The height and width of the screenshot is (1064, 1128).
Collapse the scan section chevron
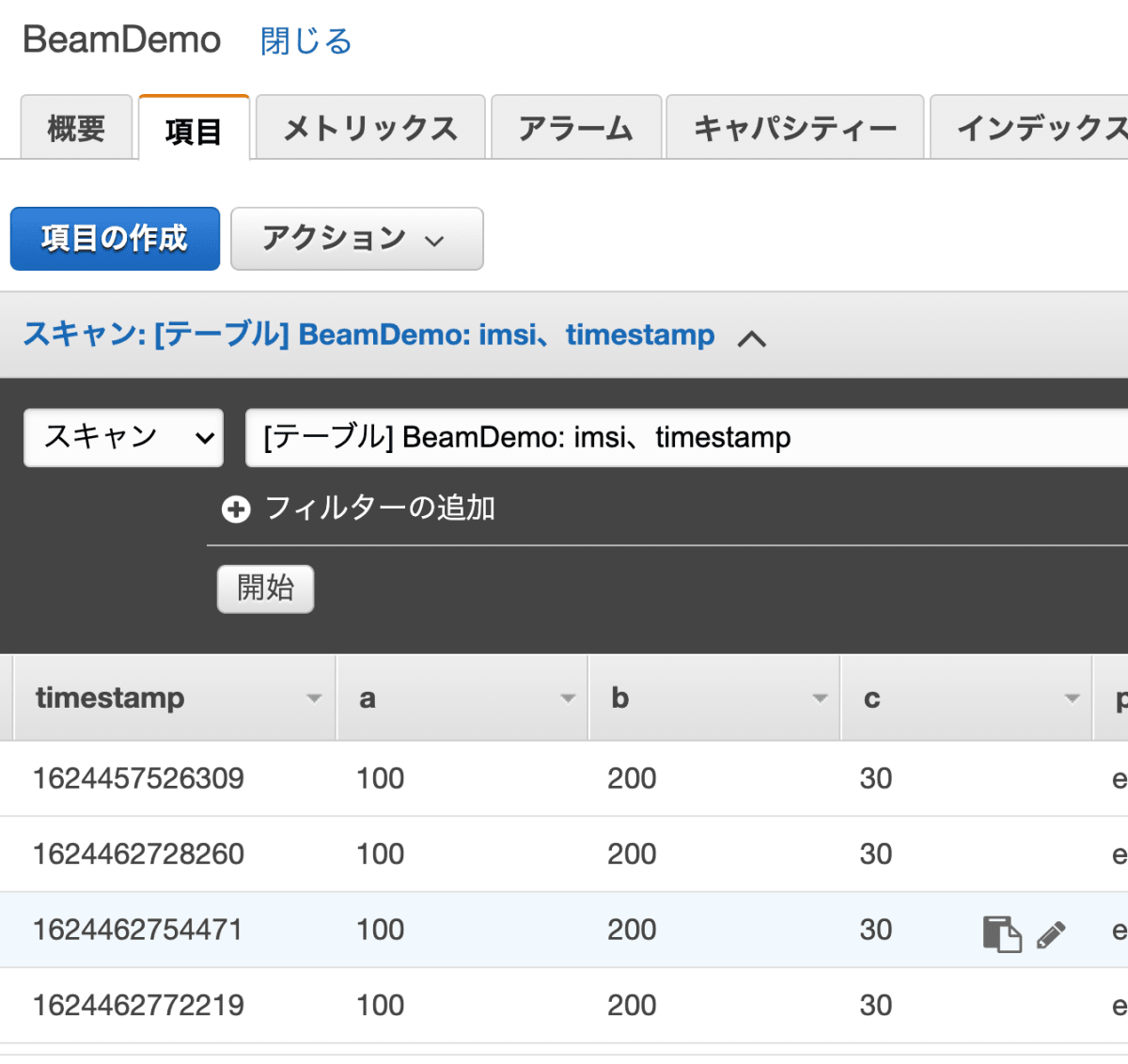click(752, 338)
